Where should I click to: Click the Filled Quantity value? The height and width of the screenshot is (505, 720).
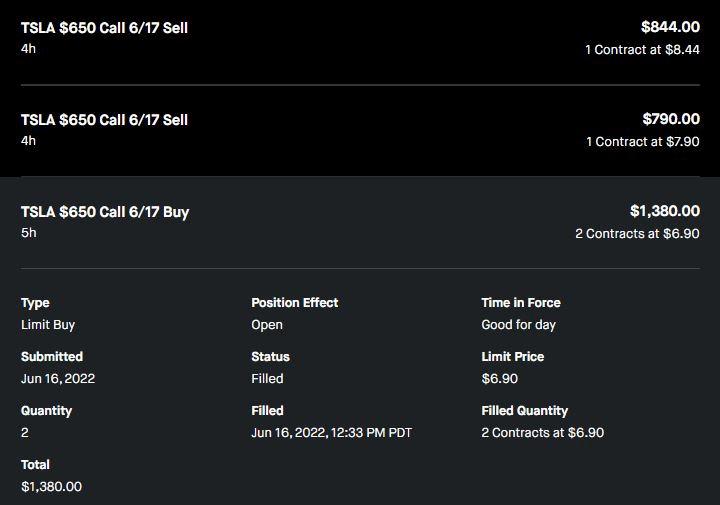(x=542, y=433)
